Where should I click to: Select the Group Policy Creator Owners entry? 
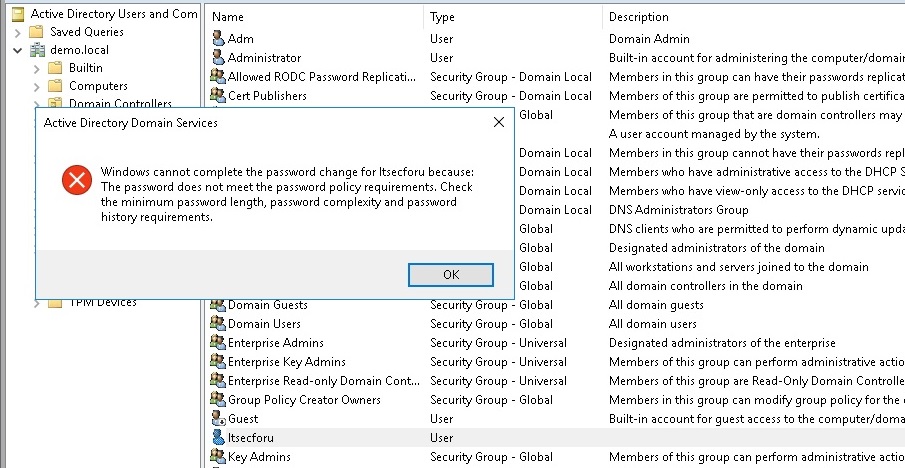click(304, 400)
